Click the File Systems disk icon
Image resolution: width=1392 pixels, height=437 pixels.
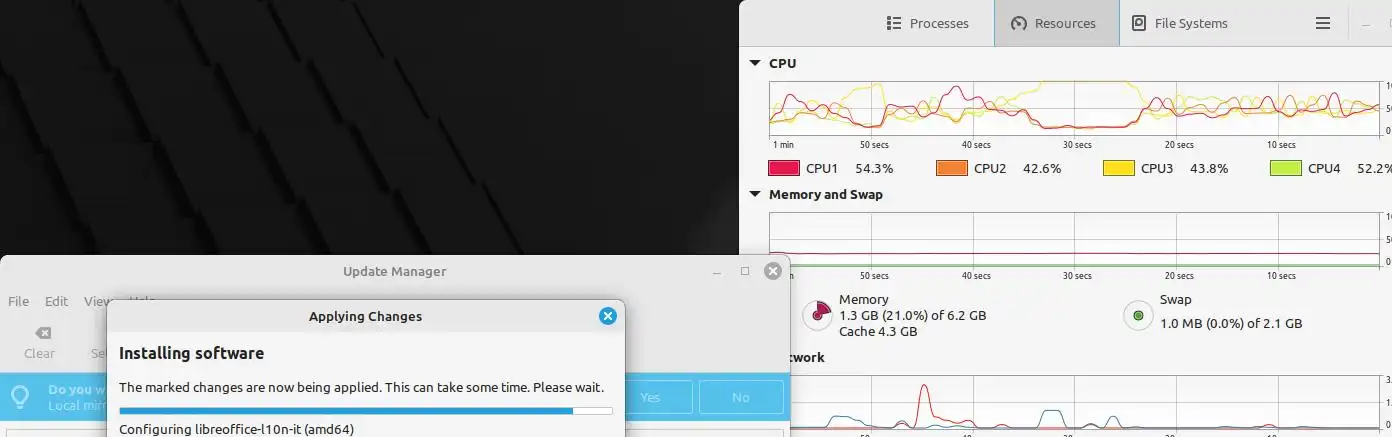(x=1138, y=23)
